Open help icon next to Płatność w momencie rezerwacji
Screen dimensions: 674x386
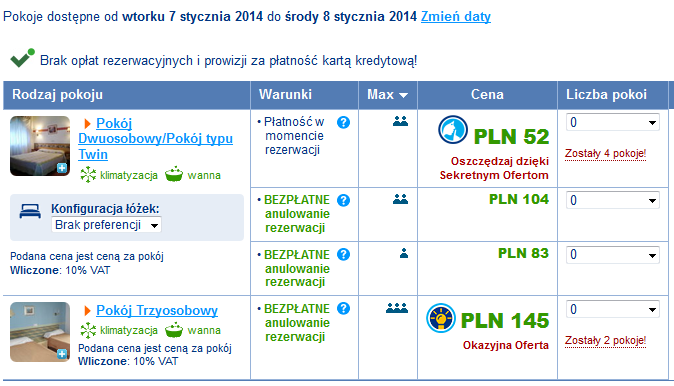343,123
